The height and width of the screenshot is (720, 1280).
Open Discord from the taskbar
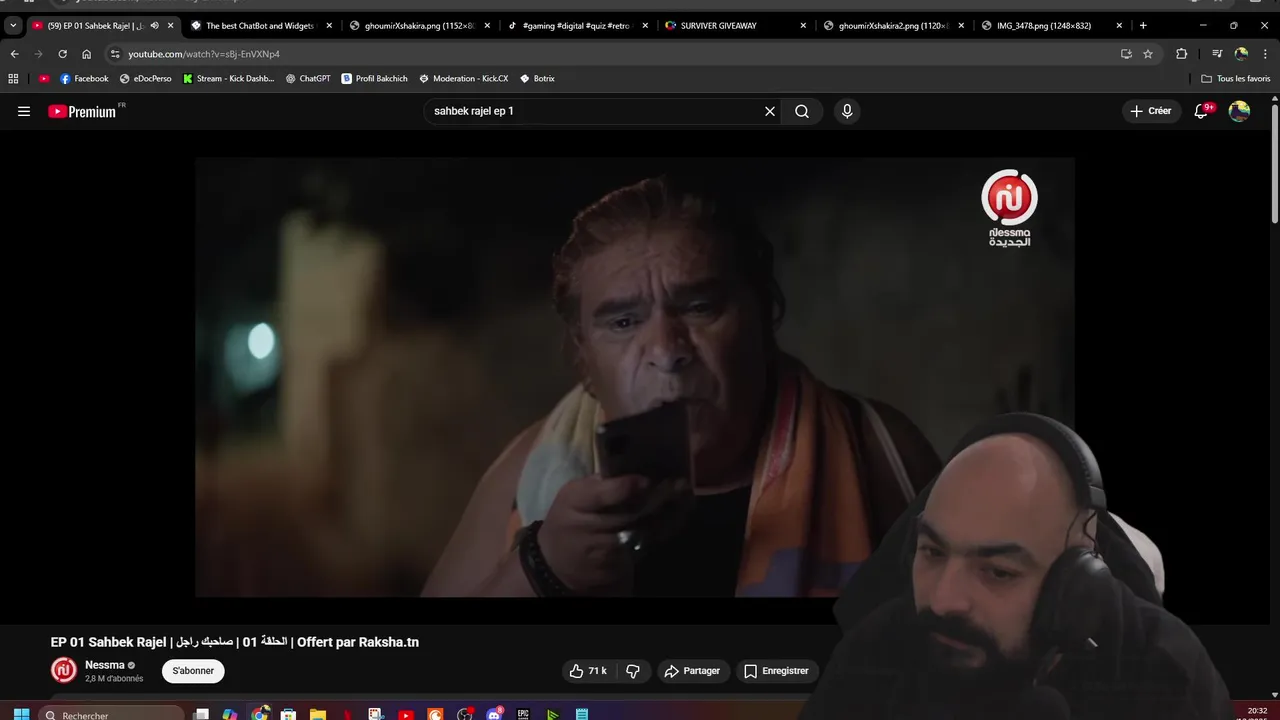(494, 714)
